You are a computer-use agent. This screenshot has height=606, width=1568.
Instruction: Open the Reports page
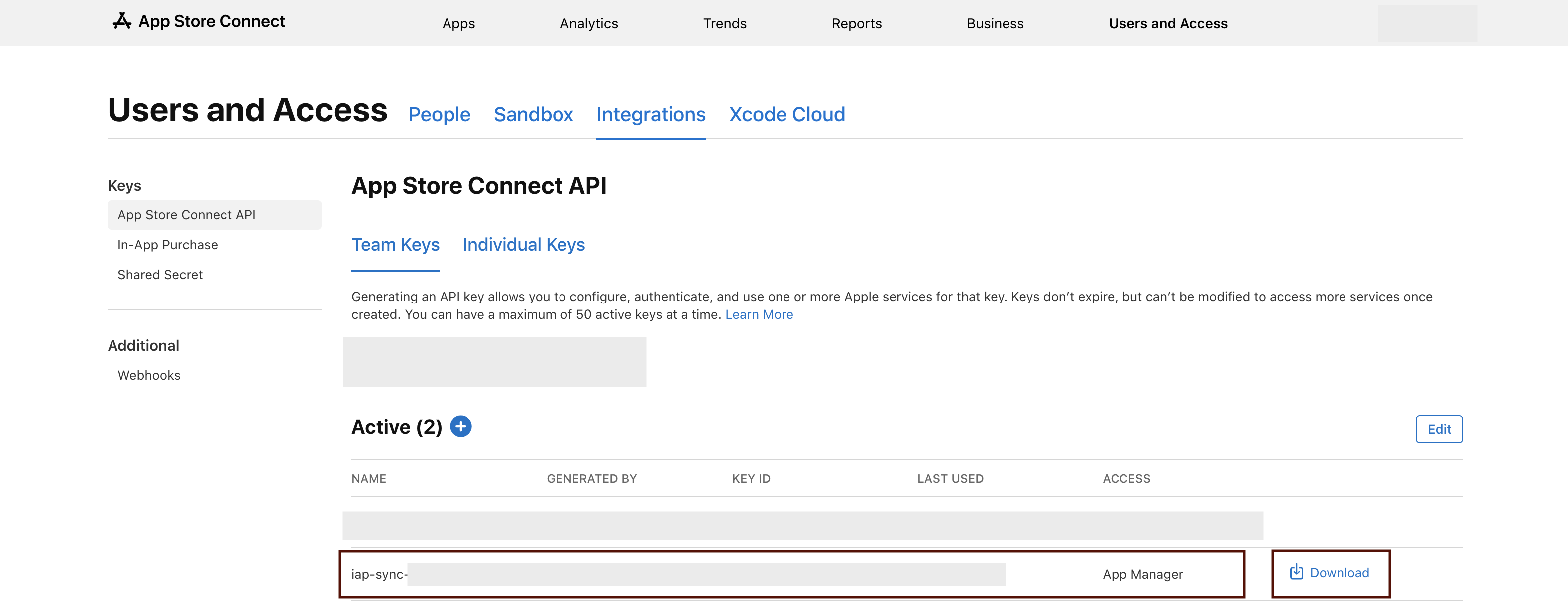click(857, 24)
